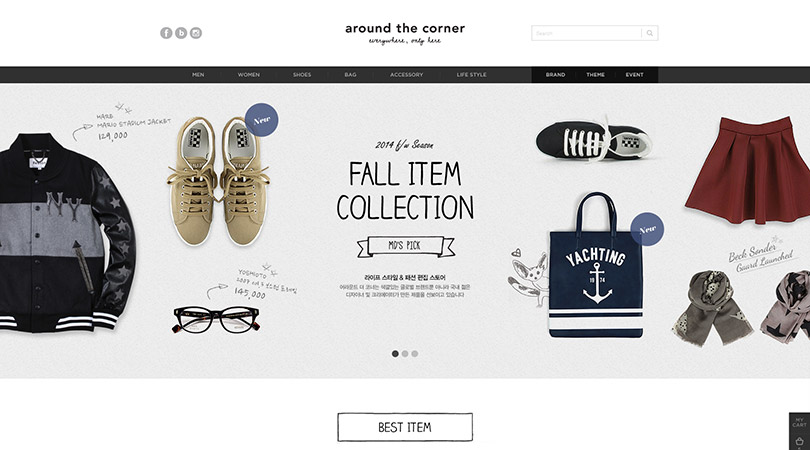Image resolution: width=810 pixels, height=450 pixels.
Task: Open the Instagram social icon
Action: pyautogui.click(x=196, y=33)
